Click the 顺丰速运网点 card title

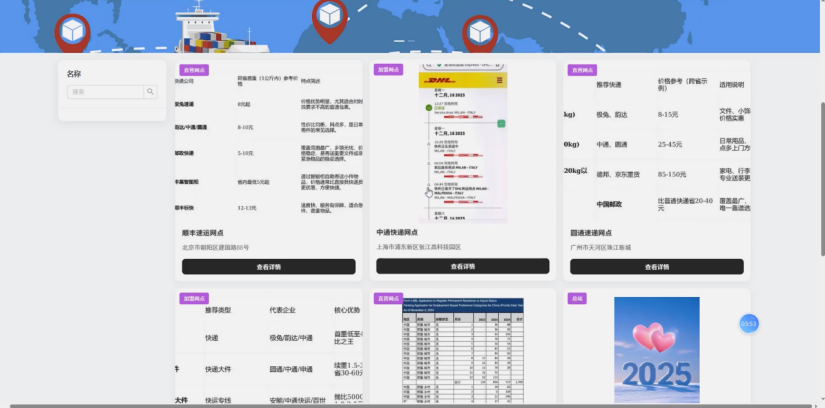203,233
